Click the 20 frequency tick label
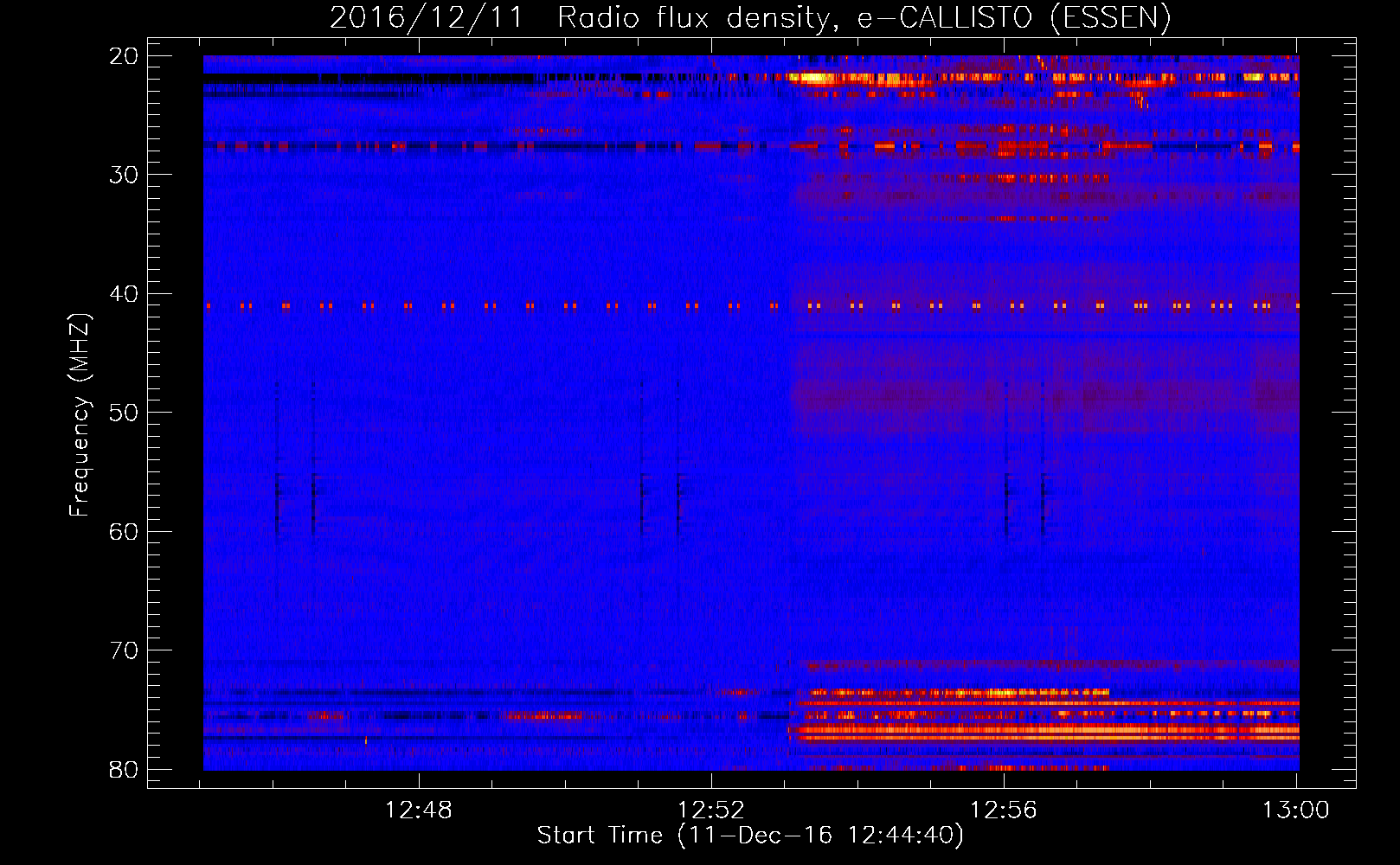 pos(124,56)
